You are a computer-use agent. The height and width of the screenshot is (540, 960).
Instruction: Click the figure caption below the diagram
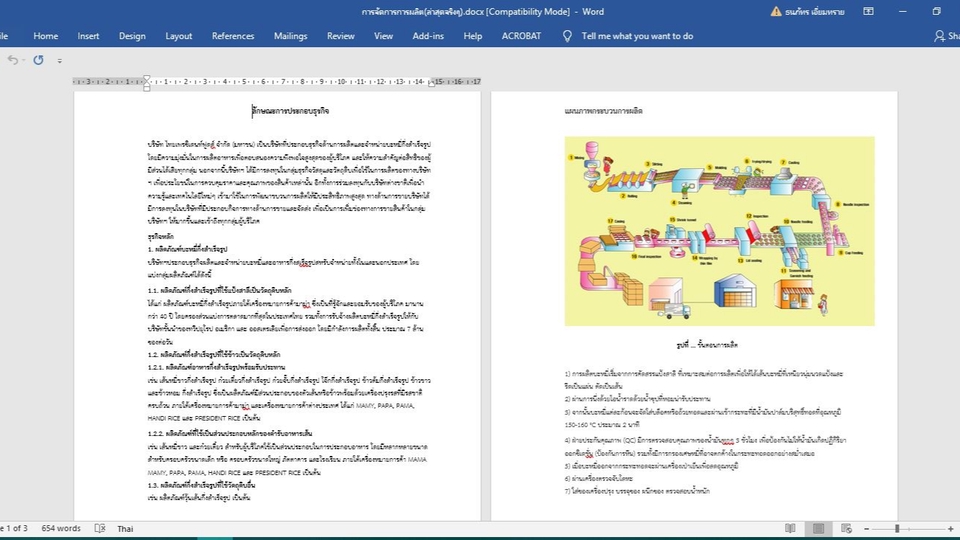pos(707,345)
